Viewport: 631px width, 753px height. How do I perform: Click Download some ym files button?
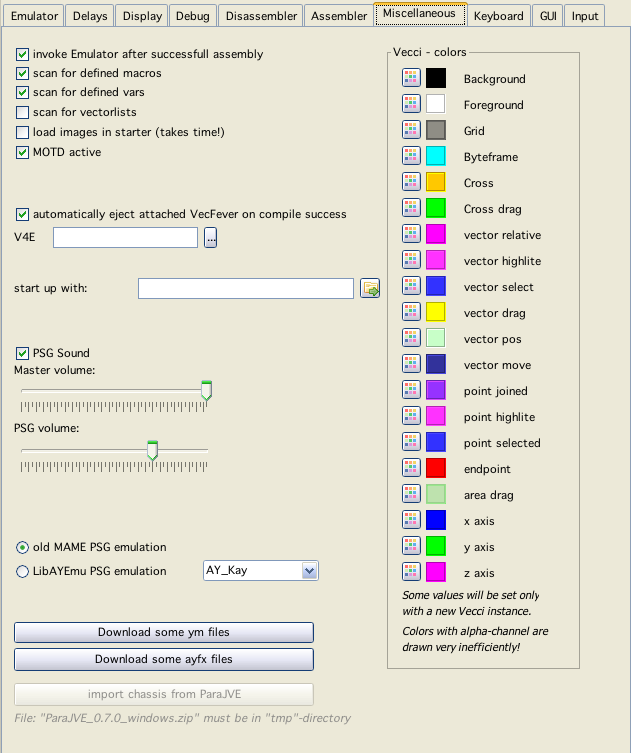click(164, 632)
